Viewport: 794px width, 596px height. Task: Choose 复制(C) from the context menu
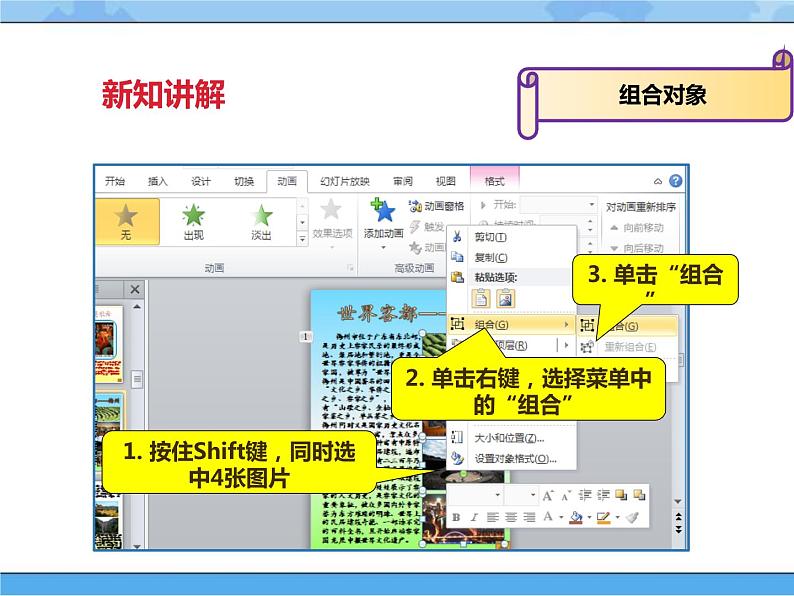[x=491, y=257]
